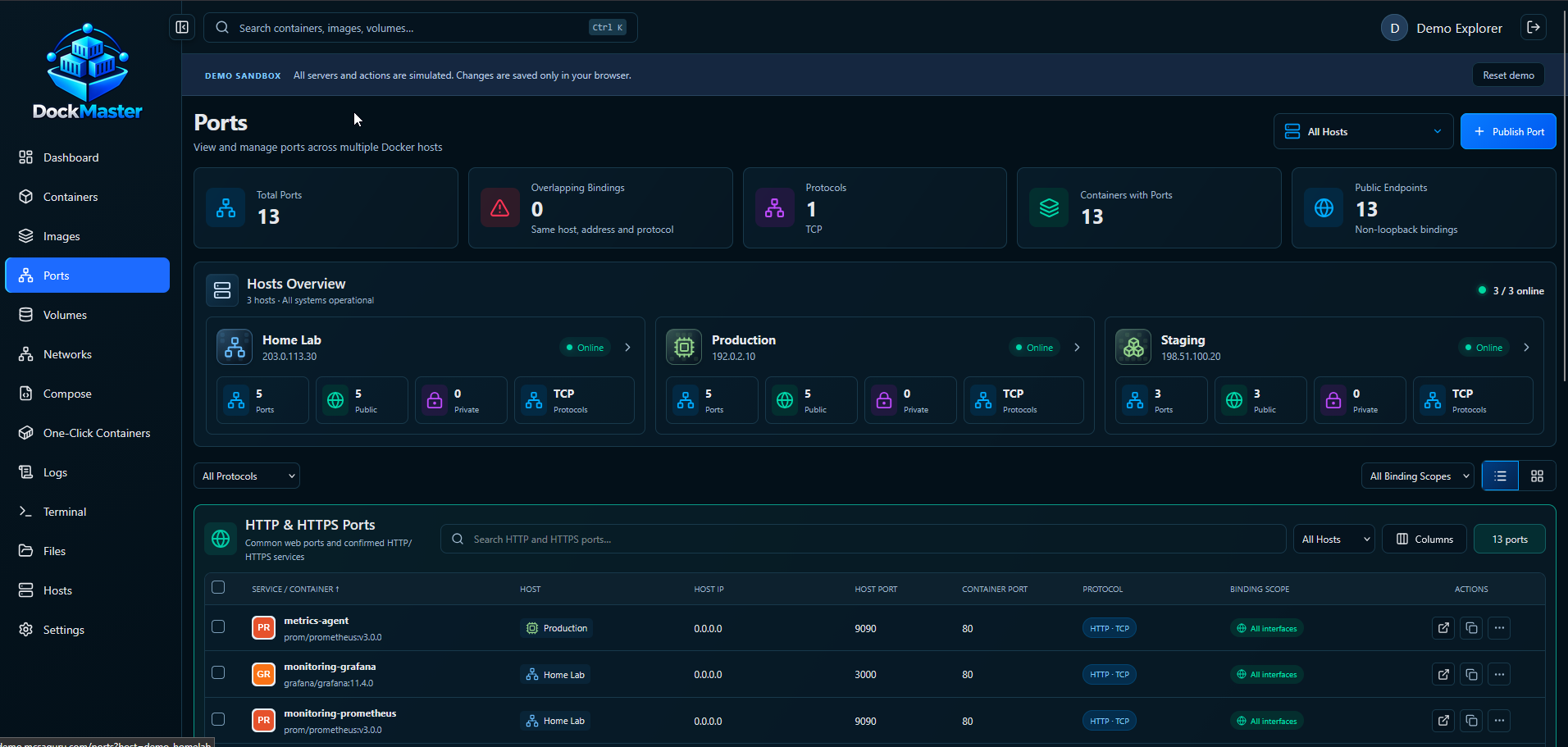1568x747 pixels.
Task: Click the Home Lab host icon
Action: pos(235,347)
